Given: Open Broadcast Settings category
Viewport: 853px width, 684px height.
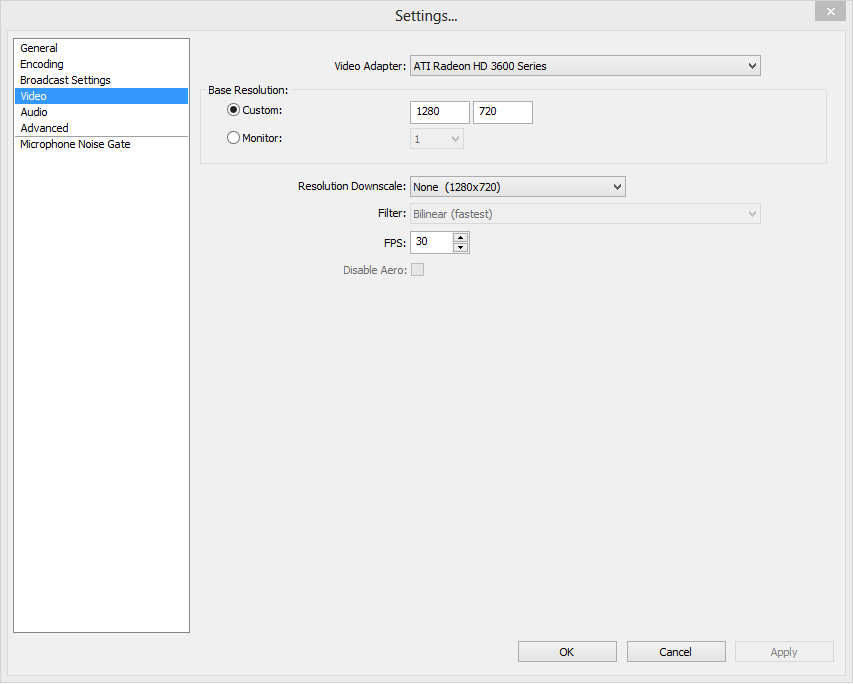Looking at the screenshot, I should [x=101, y=80].
